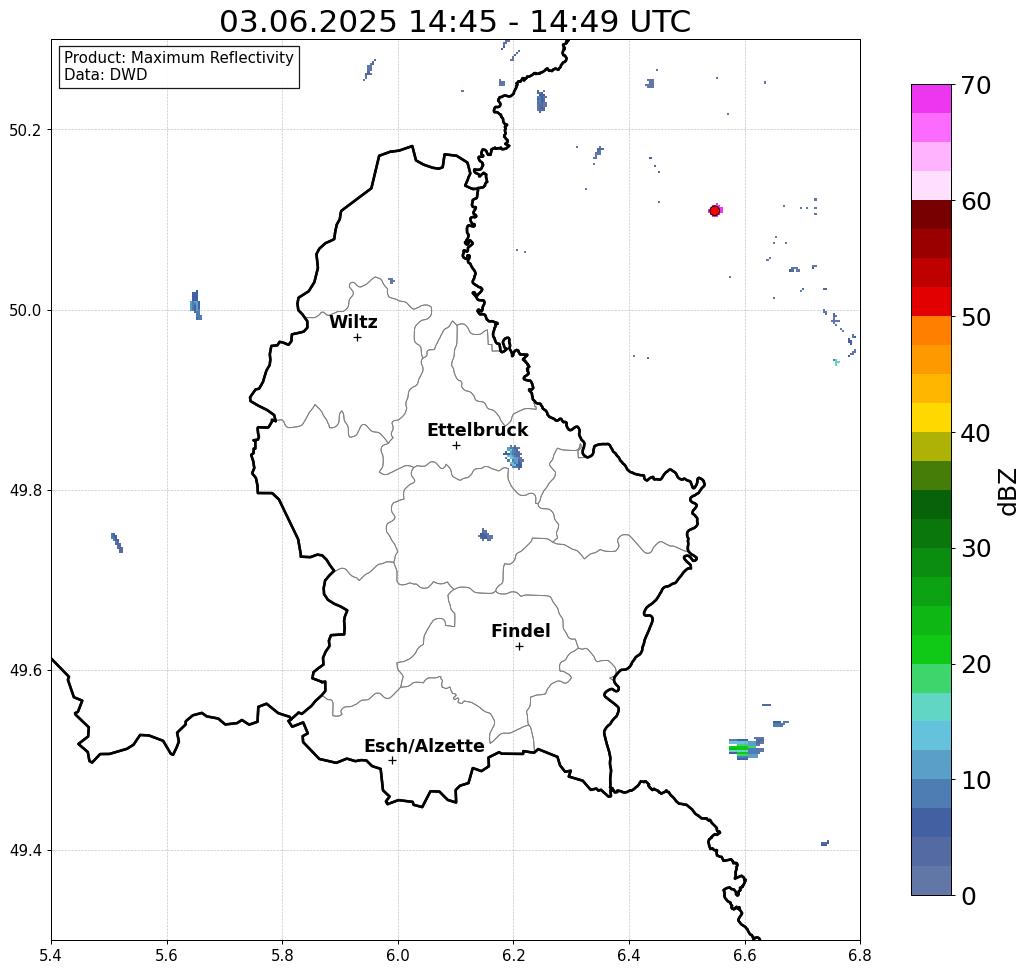Click the 6.0 longitude axis label
Image resolution: width=1029 pixels, height=973 pixels.
point(398,955)
